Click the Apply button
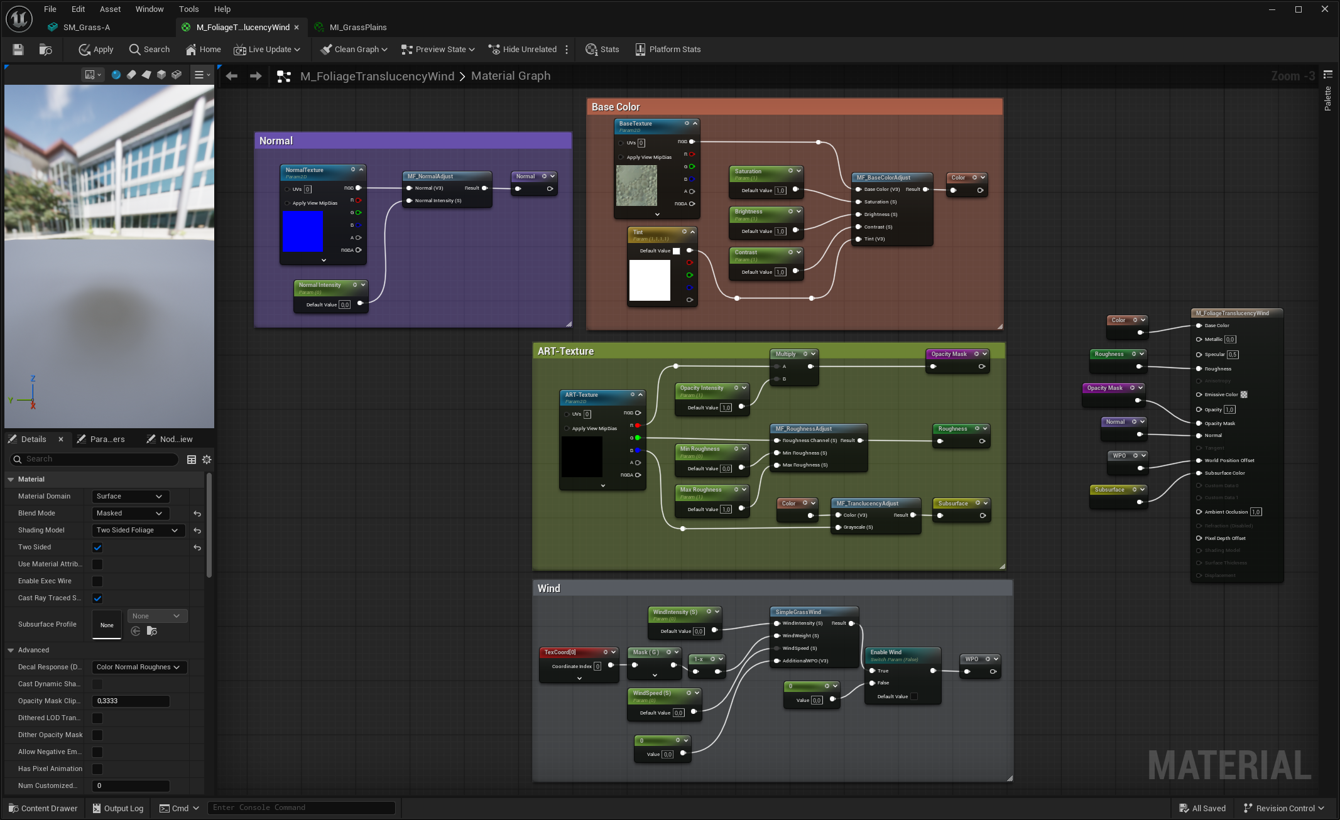 [x=96, y=49]
